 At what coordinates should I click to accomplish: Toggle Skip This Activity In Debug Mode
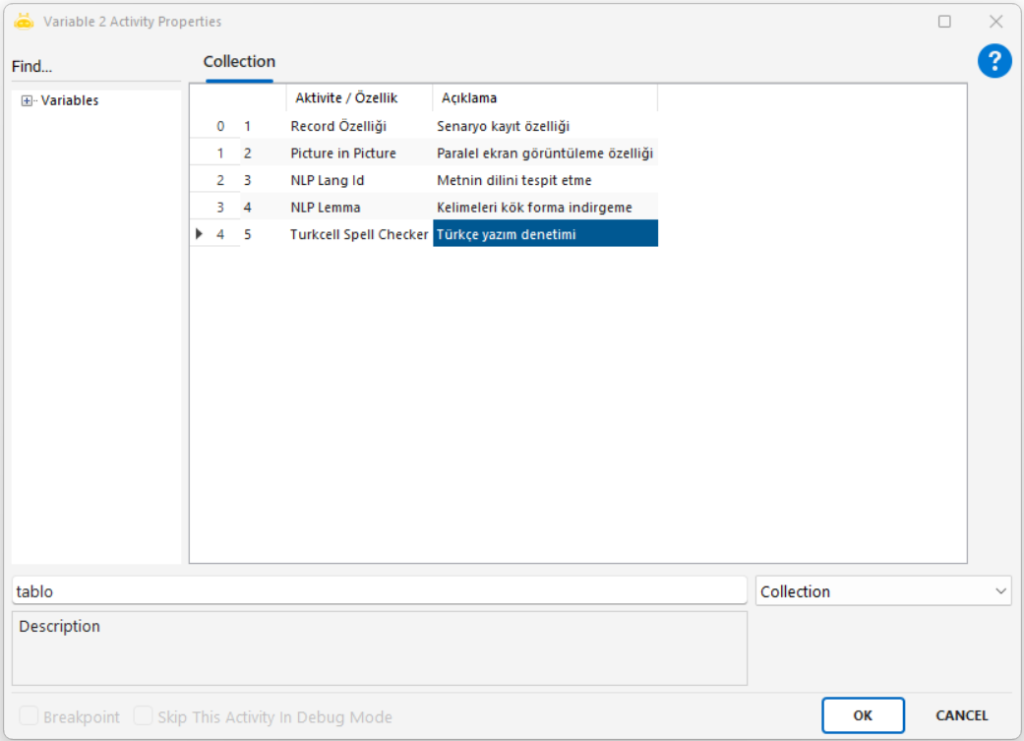click(144, 716)
